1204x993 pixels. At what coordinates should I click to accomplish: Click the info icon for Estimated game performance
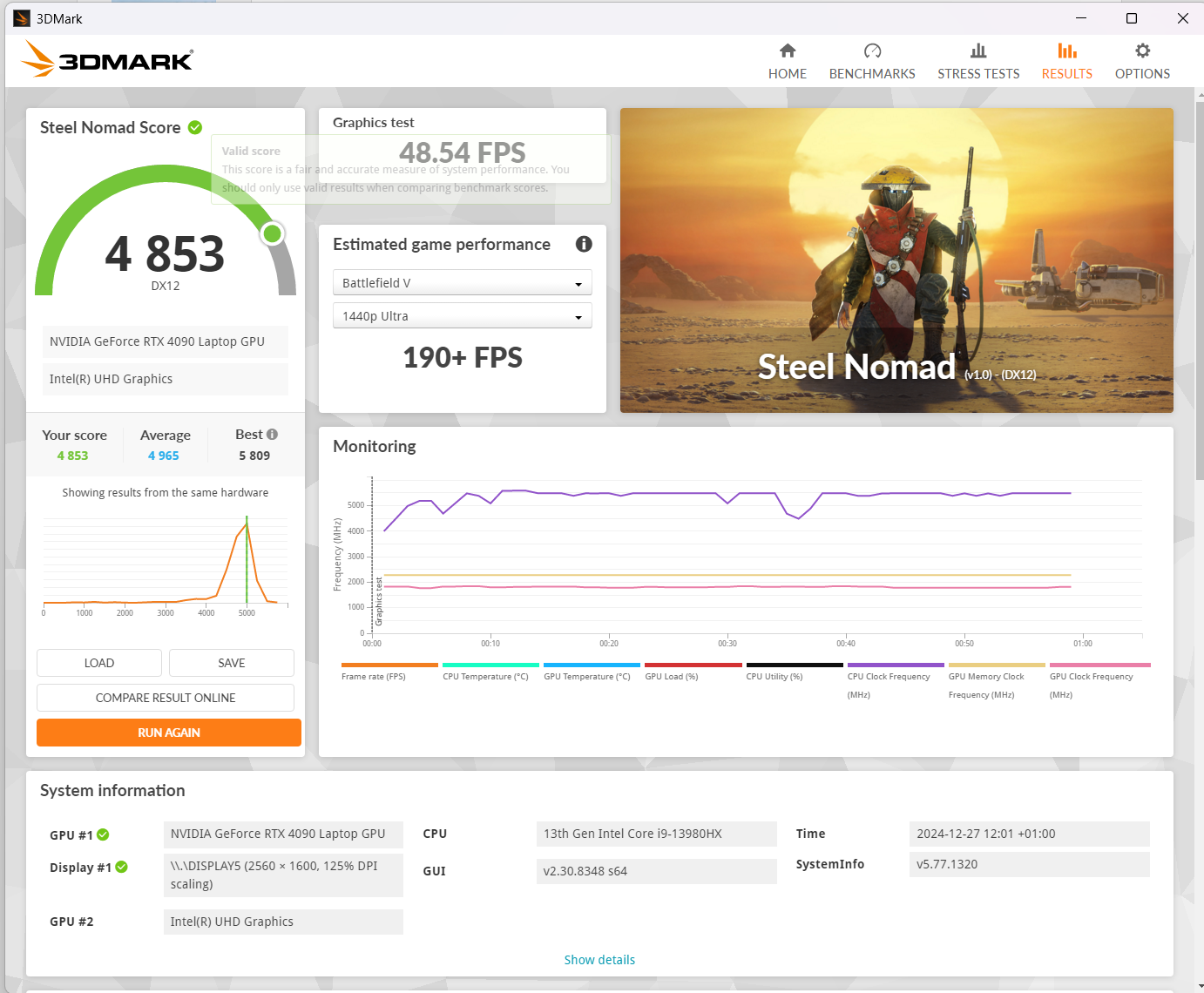coord(584,244)
